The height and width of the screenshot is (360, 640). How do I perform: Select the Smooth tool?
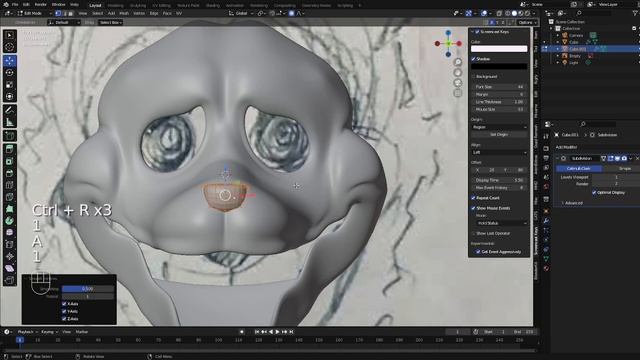tap(9, 232)
